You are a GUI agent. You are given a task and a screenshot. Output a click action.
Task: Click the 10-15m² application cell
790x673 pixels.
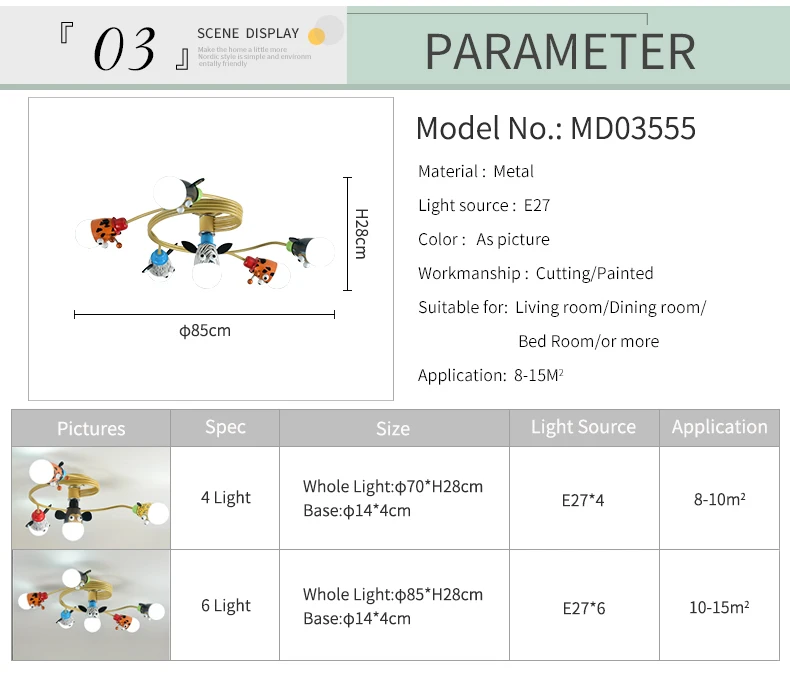pyautogui.click(x=719, y=605)
